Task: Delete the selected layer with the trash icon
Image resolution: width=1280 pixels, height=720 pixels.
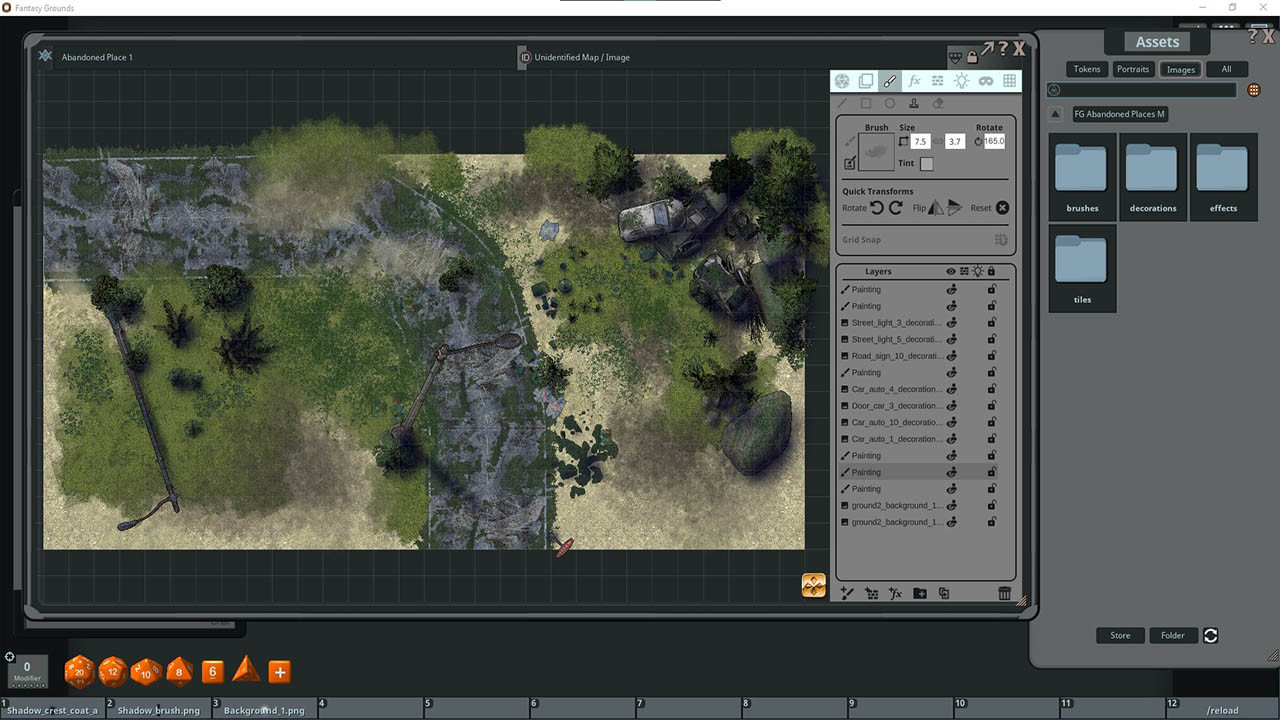Action: 1004,593
